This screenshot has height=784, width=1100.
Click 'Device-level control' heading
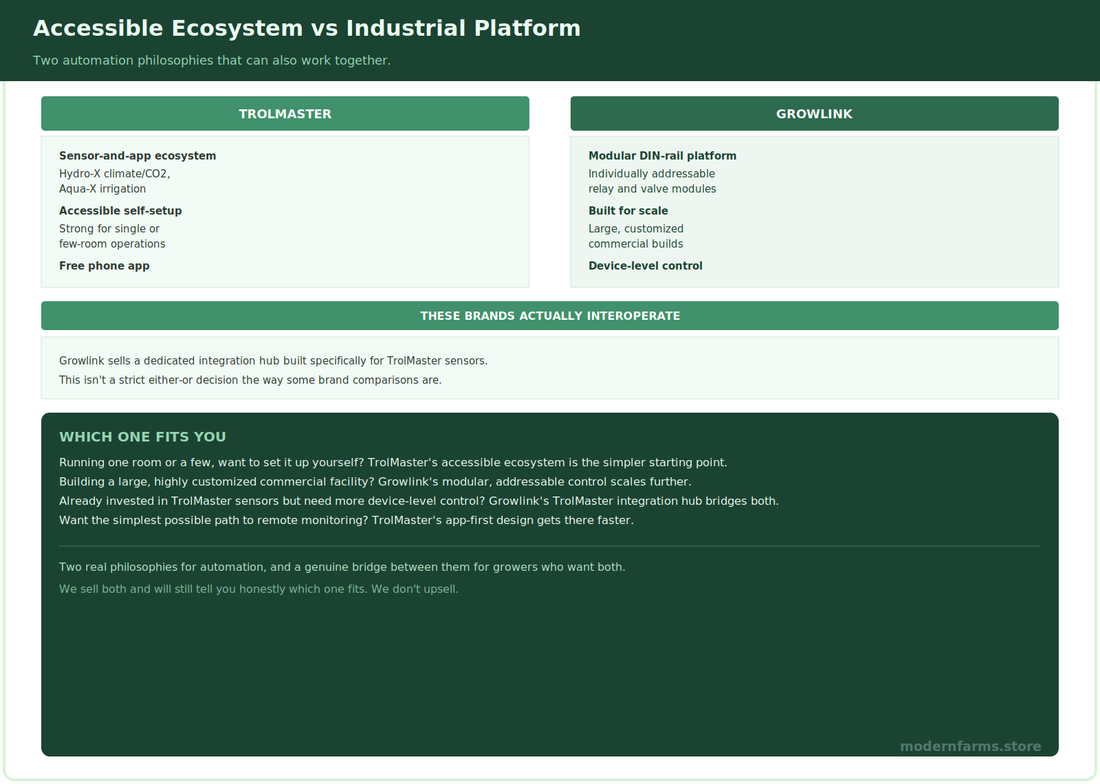645,266
